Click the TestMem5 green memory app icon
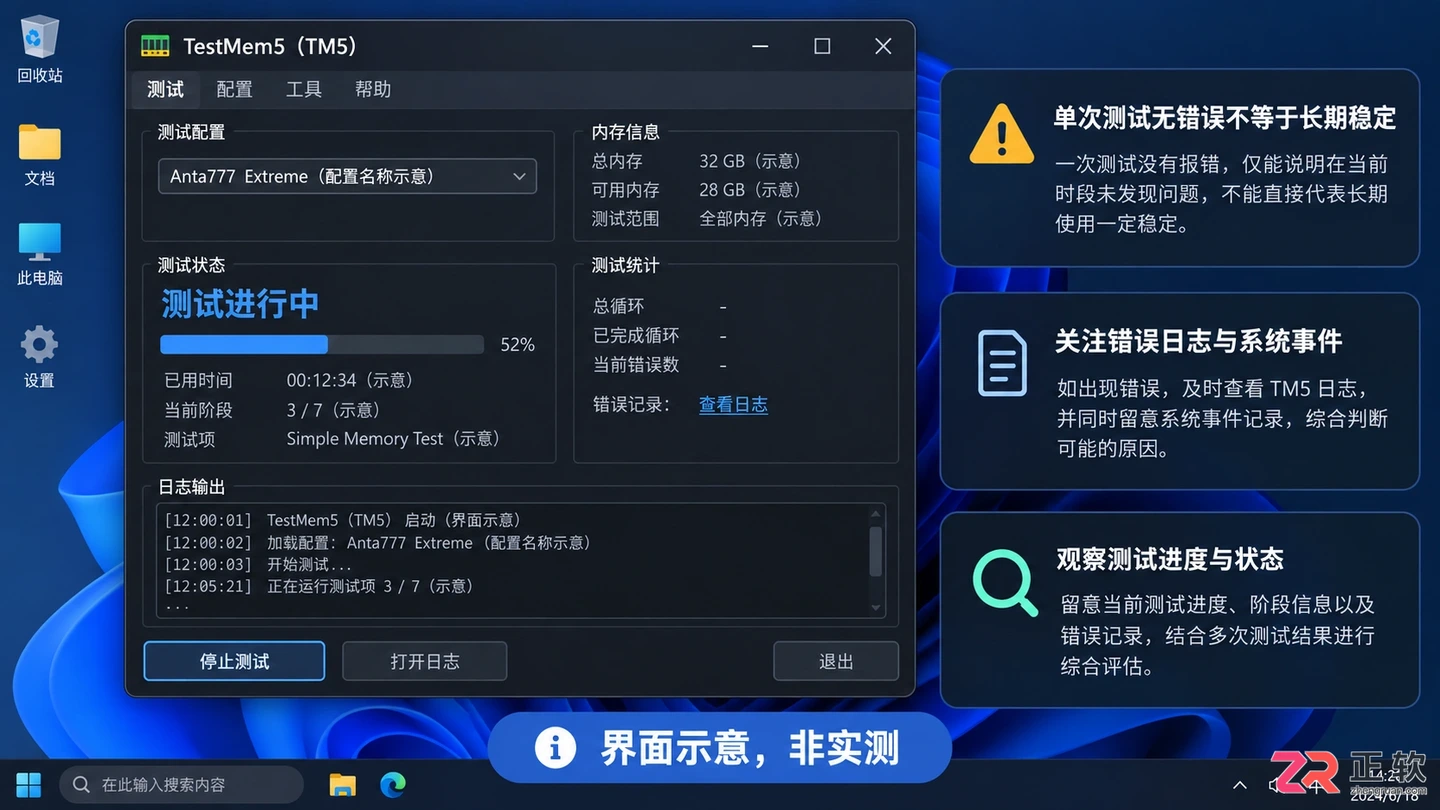 click(x=155, y=46)
